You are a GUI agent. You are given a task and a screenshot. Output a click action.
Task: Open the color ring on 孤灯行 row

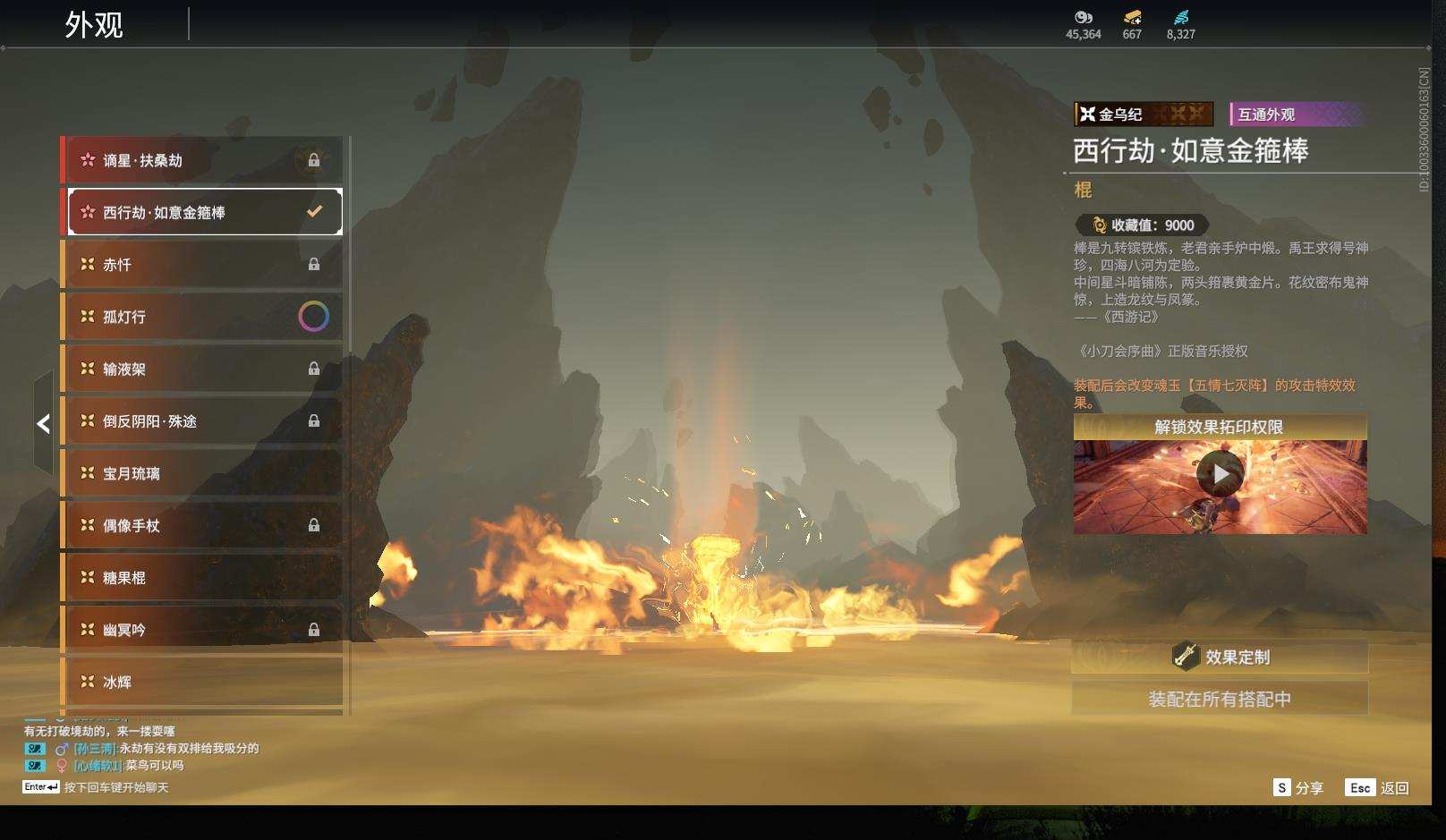313,317
